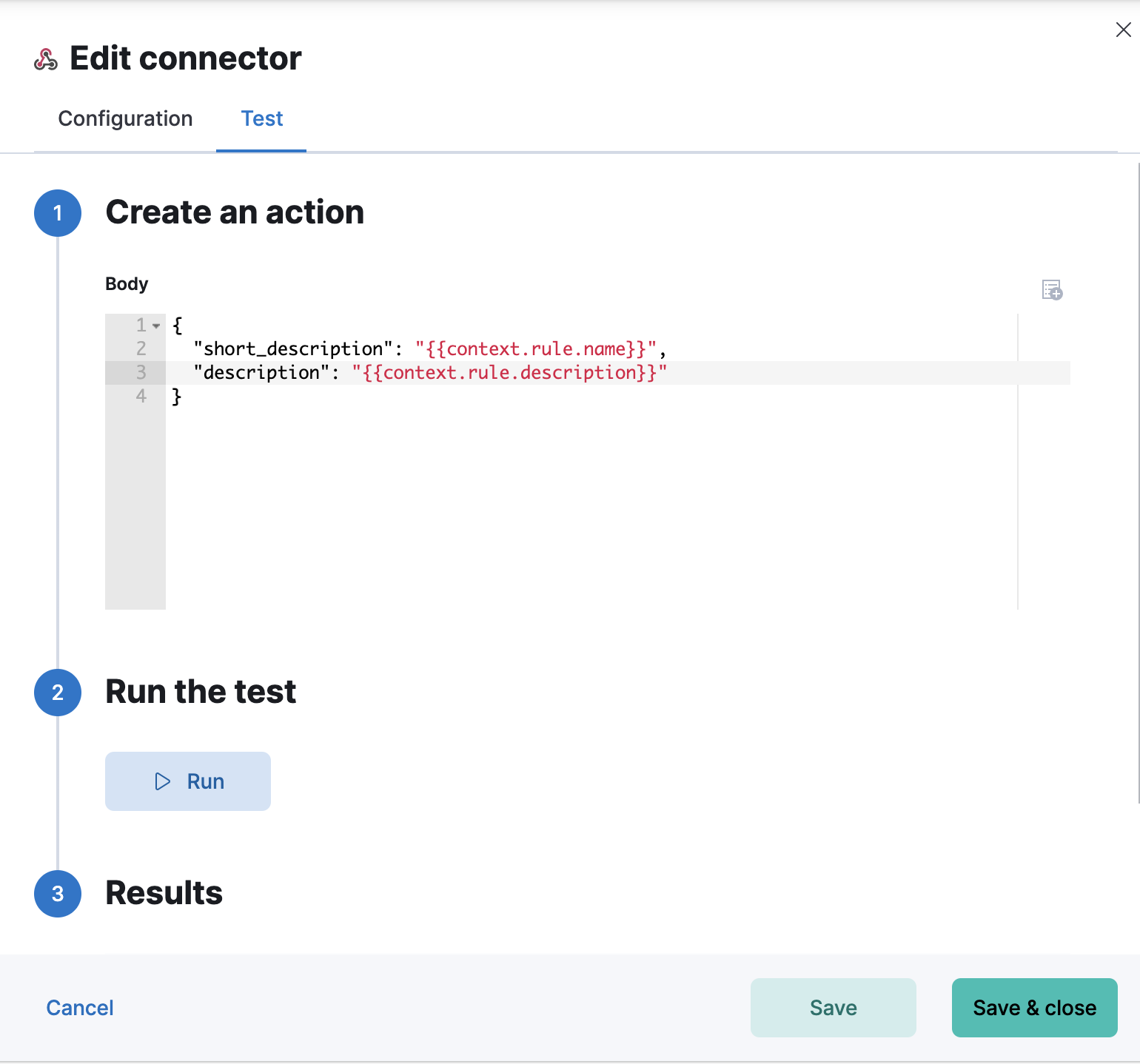Image resolution: width=1140 pixels, height=1064 pixels.
Task: Click Save & close
Action: click(x=1034, y=1007)
